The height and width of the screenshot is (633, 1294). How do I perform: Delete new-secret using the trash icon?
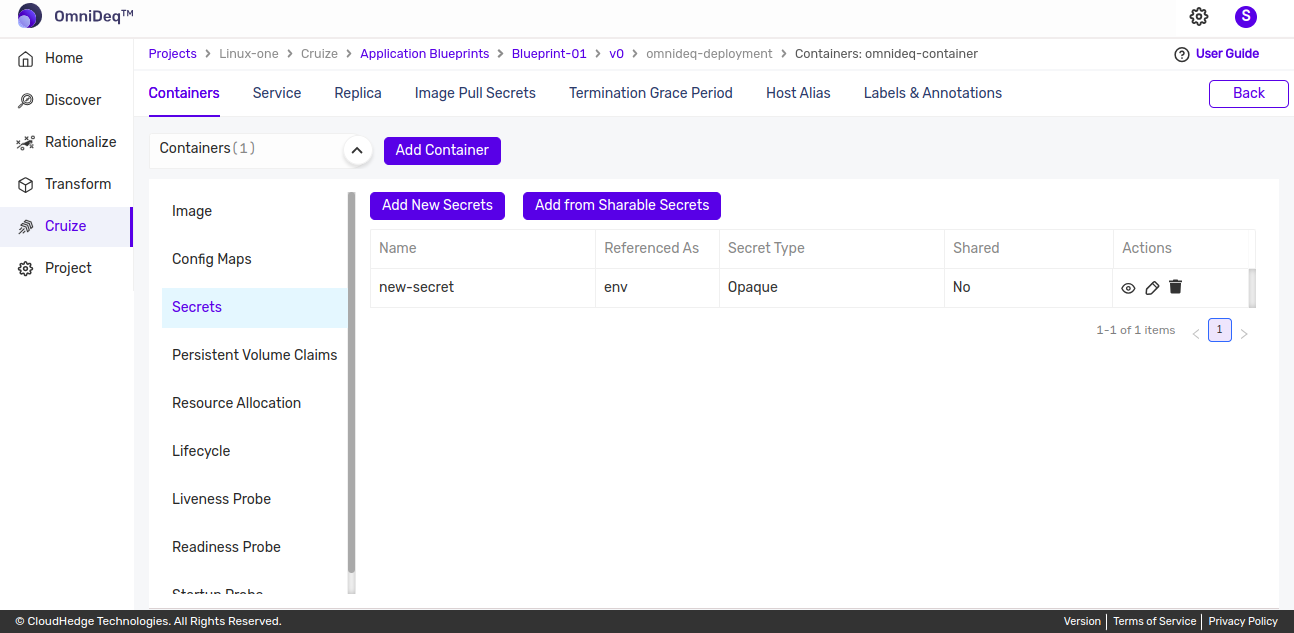[1175, 287]
